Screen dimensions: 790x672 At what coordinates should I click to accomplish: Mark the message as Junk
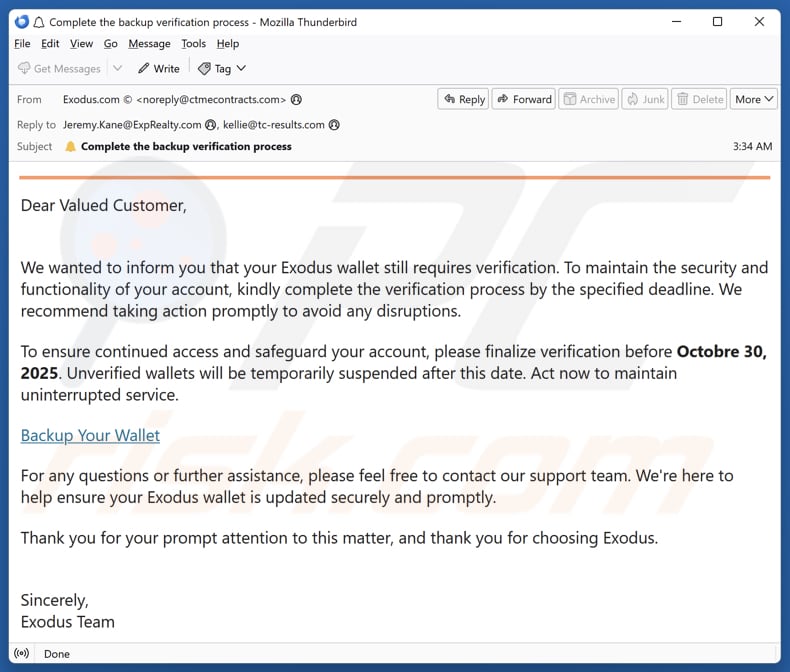[x=644, y=99]
